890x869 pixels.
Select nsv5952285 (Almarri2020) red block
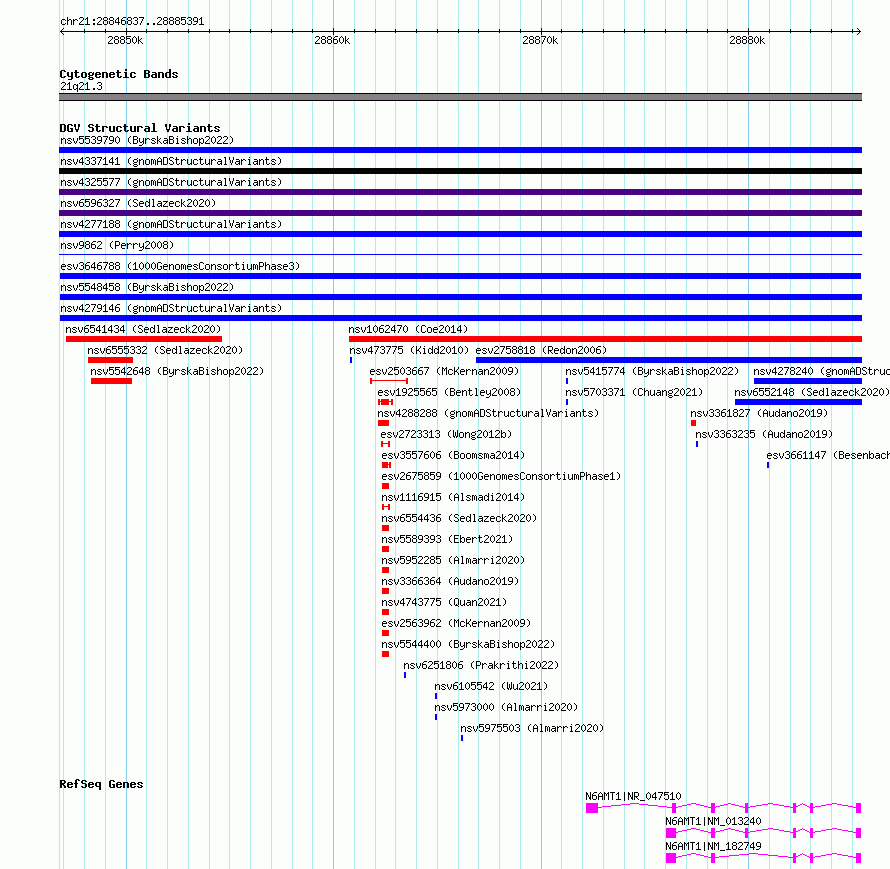[385, 570]
